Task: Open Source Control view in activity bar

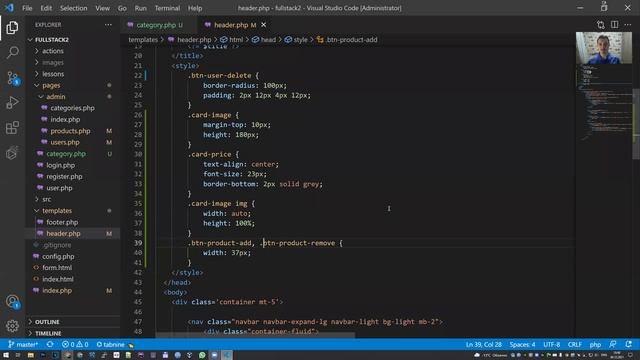Action: 12,78
